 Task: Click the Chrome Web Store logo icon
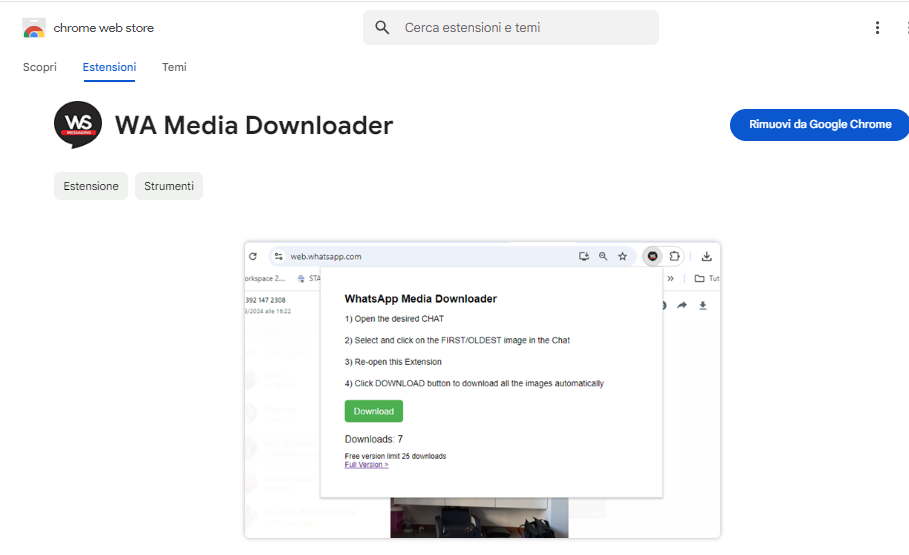(x=34, y=28)
